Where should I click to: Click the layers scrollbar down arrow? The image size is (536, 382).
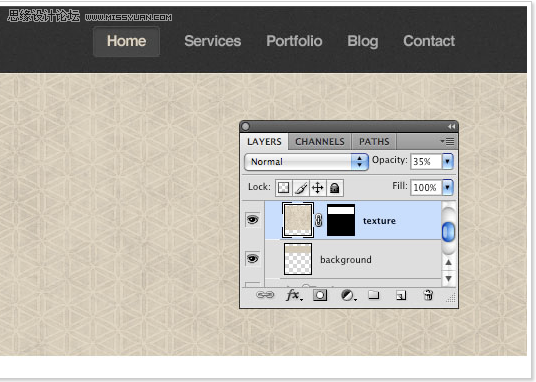coord(448,278)
